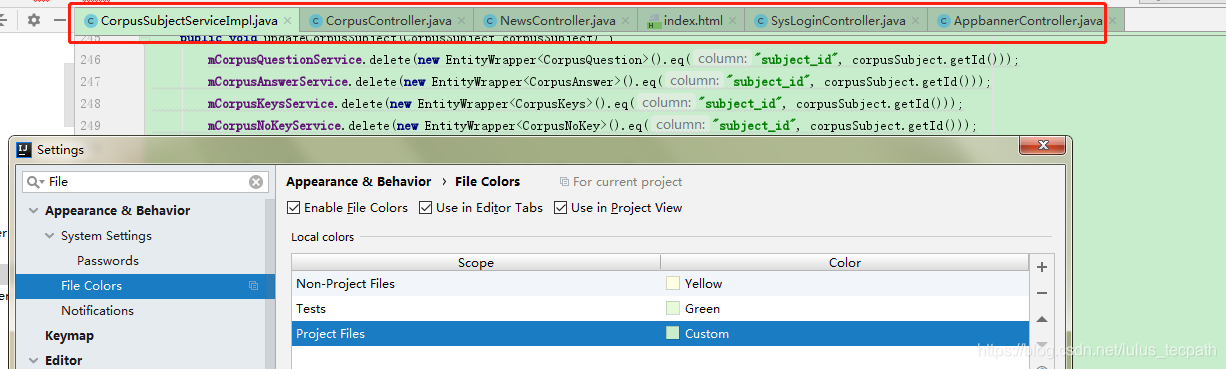Open the gear settings icon left of editor tabs
The width and height of the screenshot is (1226, 369).
pos(34,20)
